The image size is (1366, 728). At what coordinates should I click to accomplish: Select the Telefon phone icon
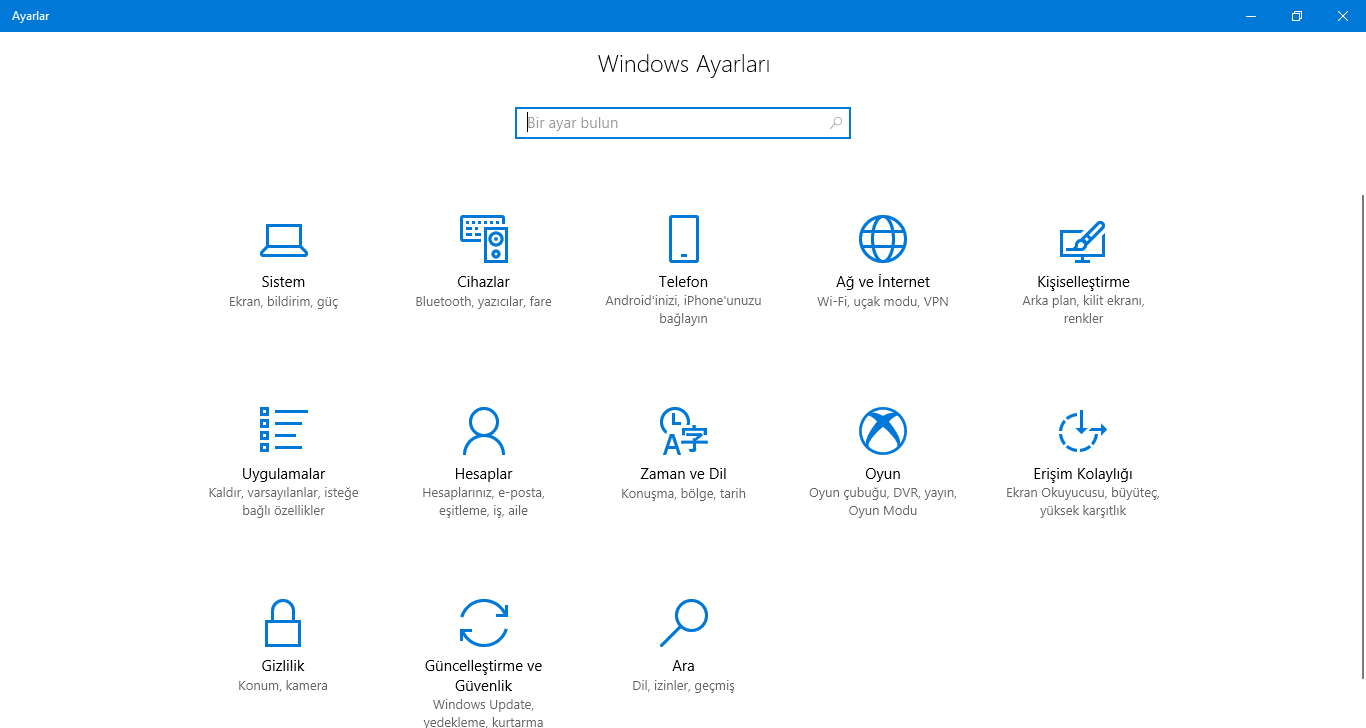coord(683,239)
